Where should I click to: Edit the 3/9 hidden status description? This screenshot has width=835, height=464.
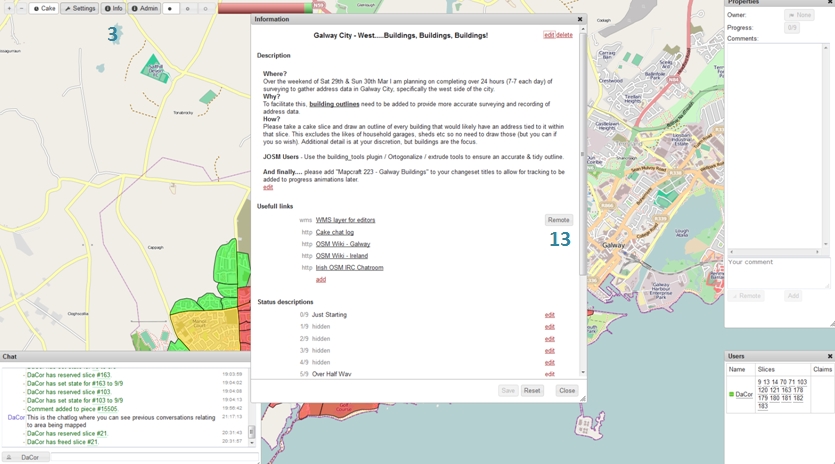tap(550, 351)
